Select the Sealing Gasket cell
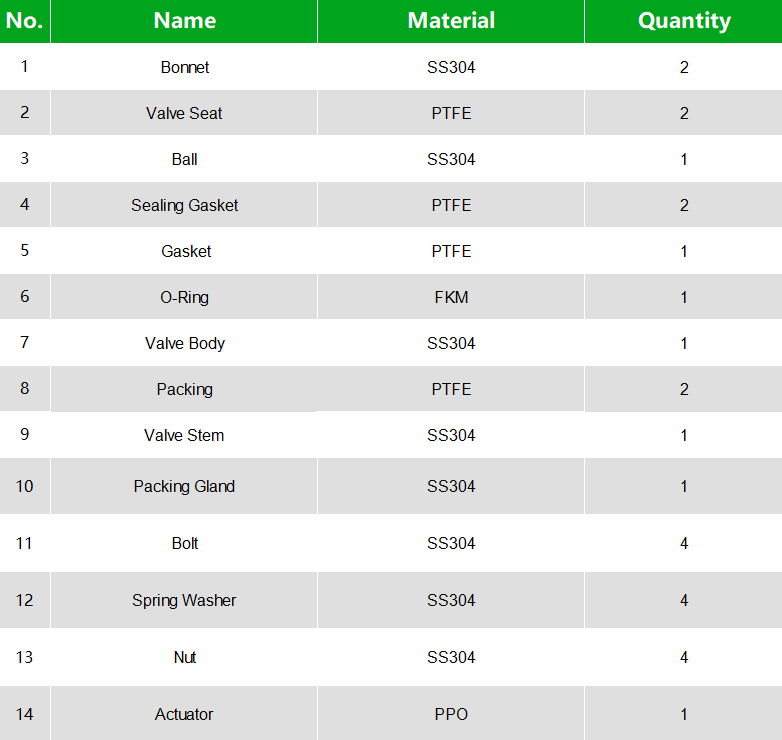 pos(185,205)
